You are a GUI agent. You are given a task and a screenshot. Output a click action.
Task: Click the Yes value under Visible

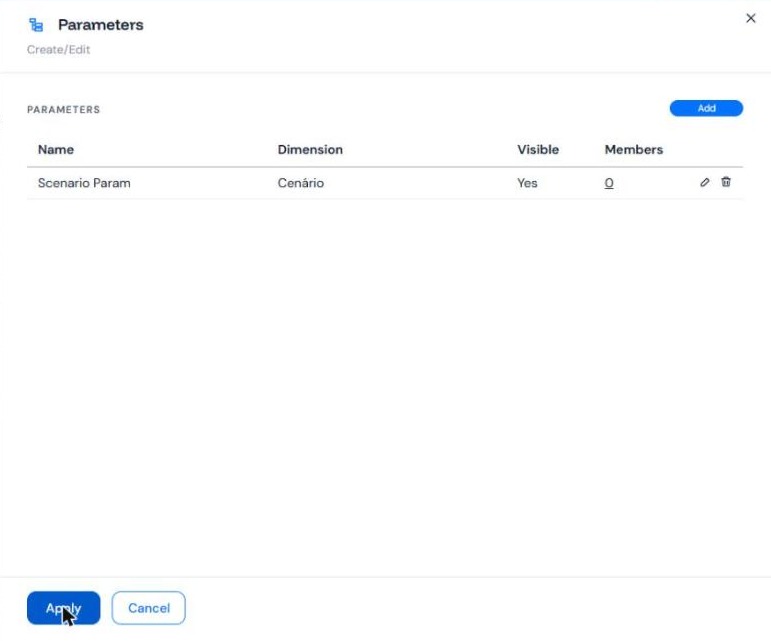(527, 183)
